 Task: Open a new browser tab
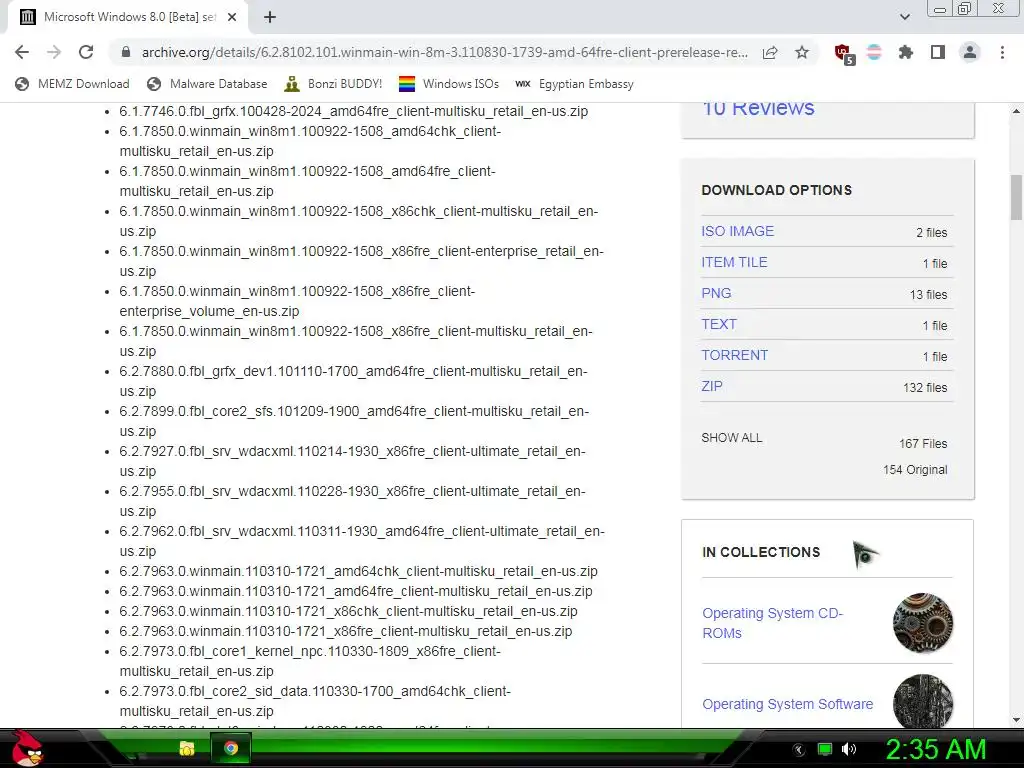tap(270, 18)
